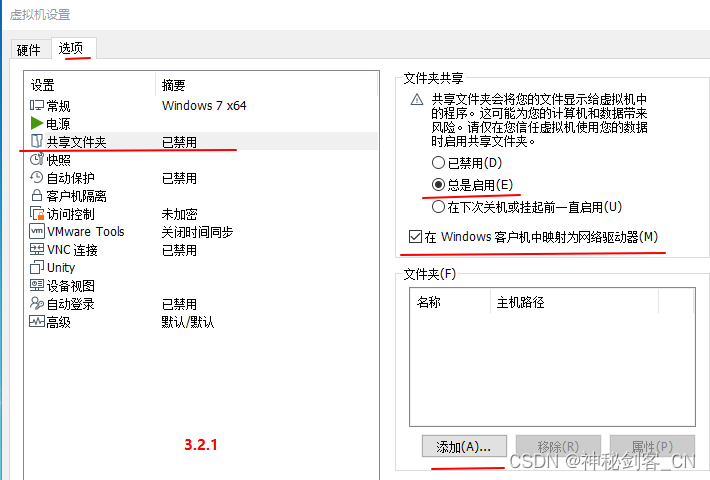This screenshot has height=480, width=710.
Task: Click the 自动保护 AutoProtect clock icon
Action: pos(37,178)
